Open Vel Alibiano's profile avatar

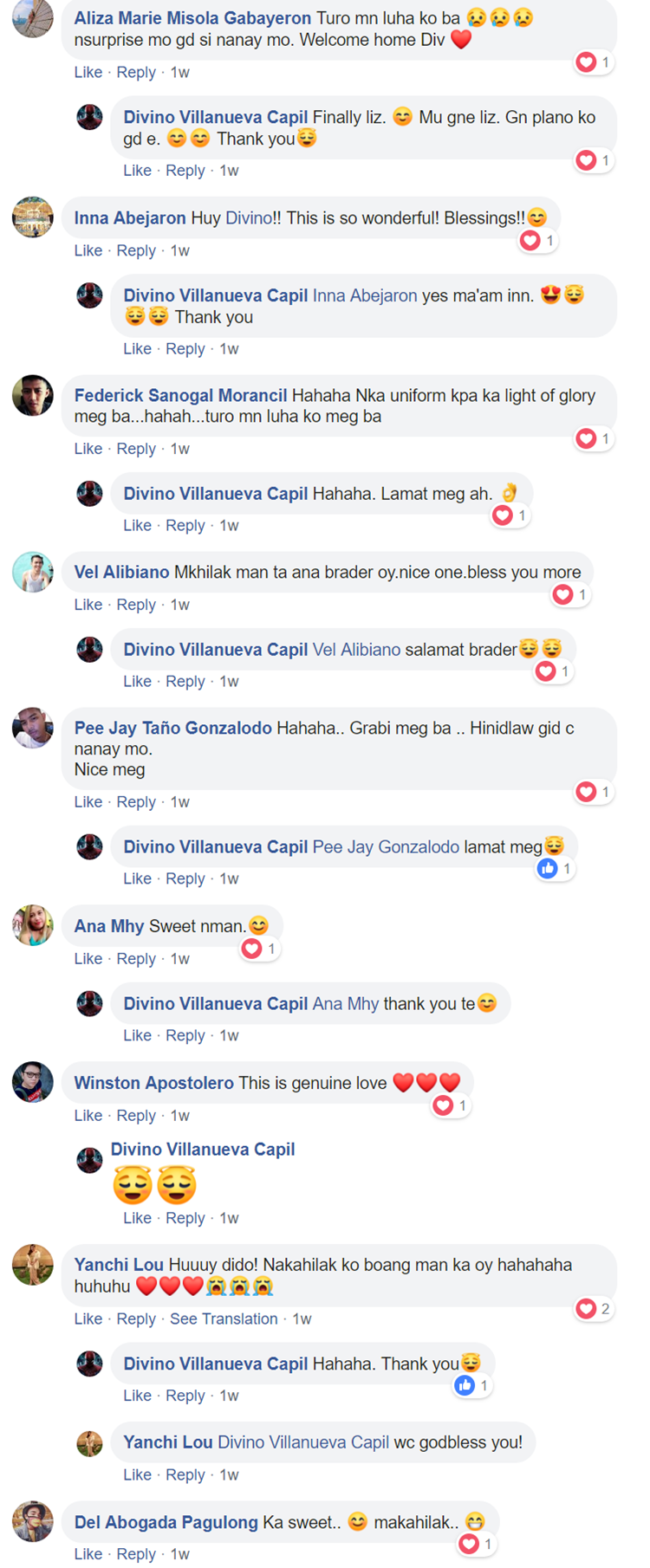tap(33, 573)
